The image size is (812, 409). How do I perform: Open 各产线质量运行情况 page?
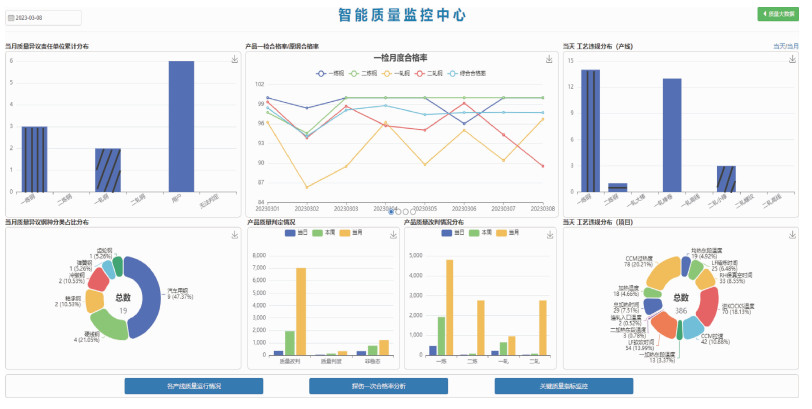point(194,385)
